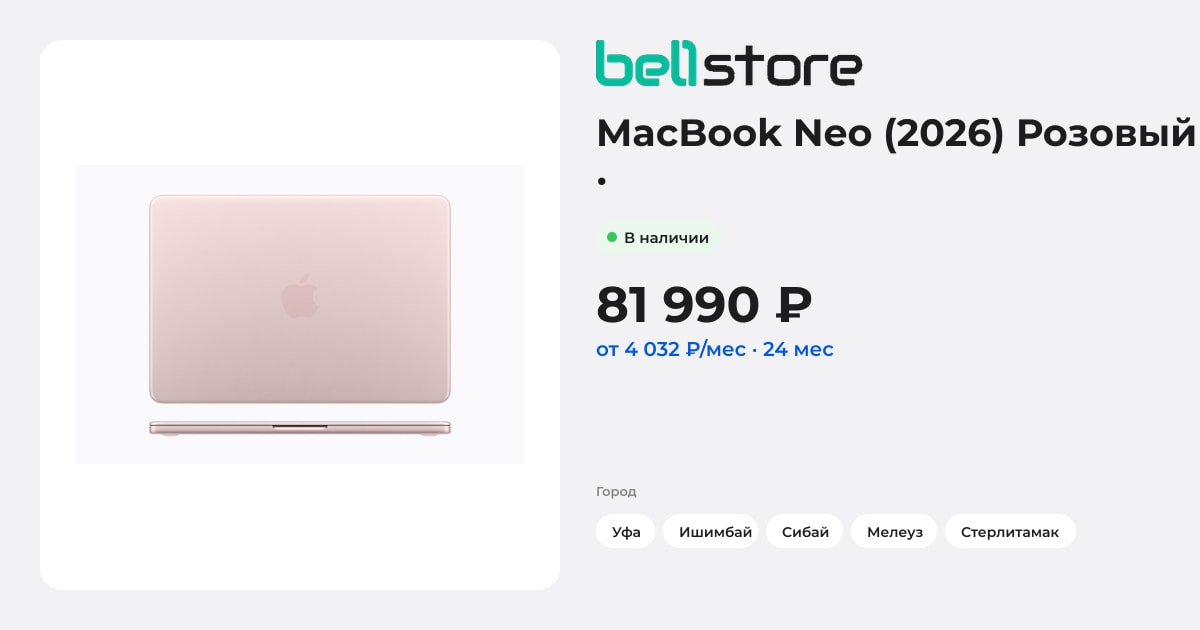Click the 24 мес installment term text
Screen dimensions: 1200x630
pos(798,349)
